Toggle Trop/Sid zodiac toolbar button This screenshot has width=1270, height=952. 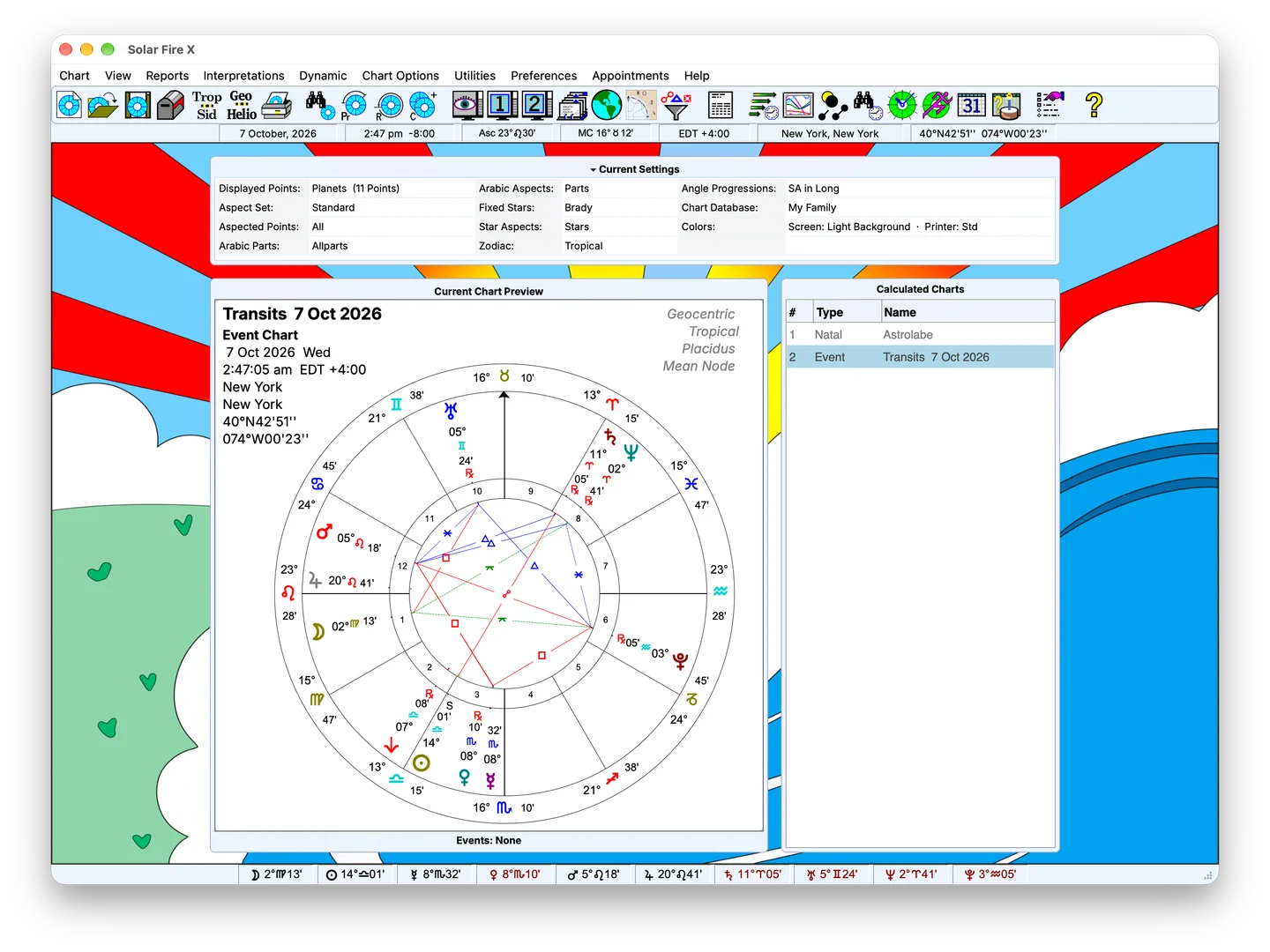click(x=207, y=106)
